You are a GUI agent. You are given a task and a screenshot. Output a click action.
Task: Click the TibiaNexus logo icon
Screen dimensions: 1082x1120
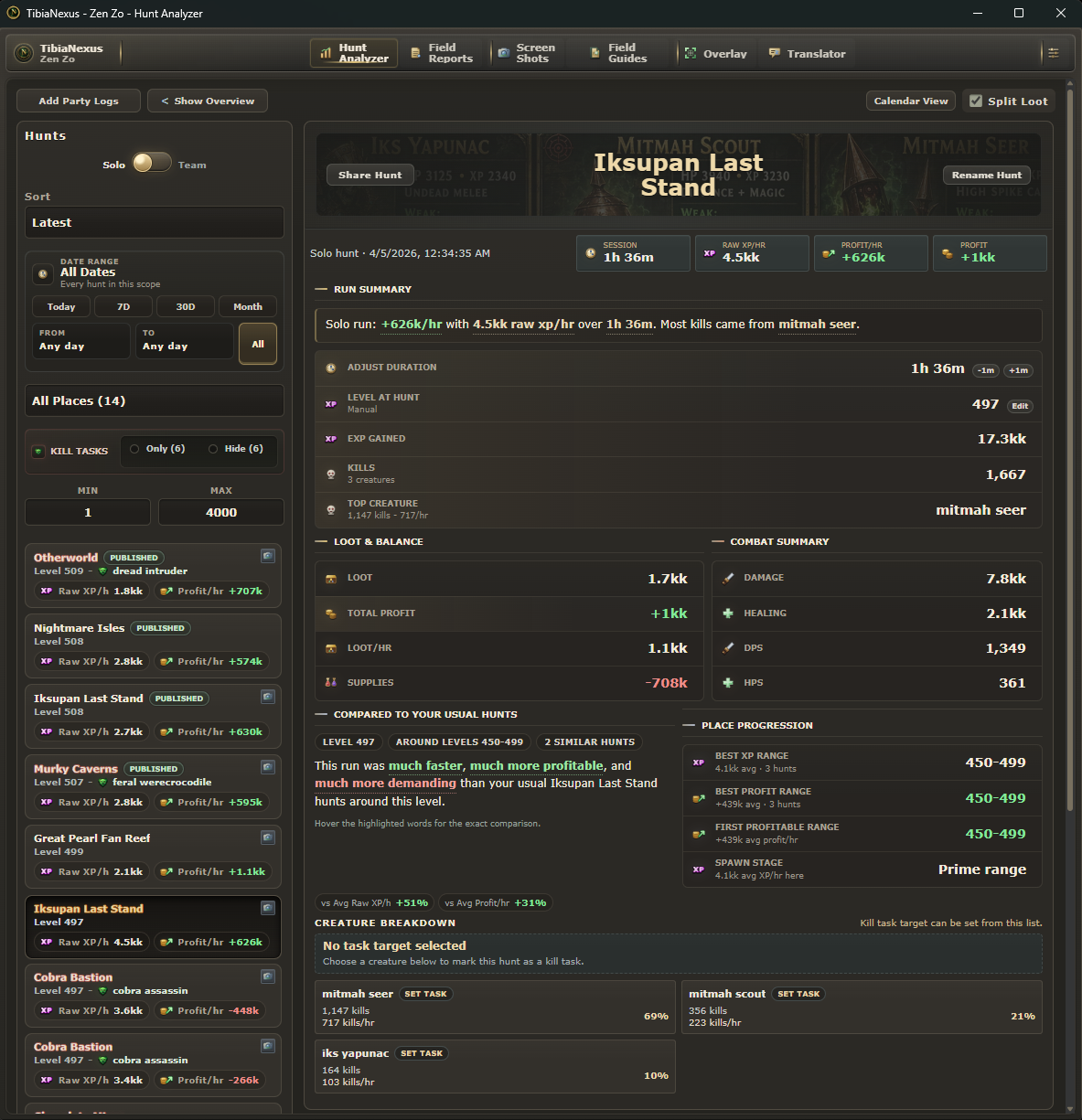[25, 54]
